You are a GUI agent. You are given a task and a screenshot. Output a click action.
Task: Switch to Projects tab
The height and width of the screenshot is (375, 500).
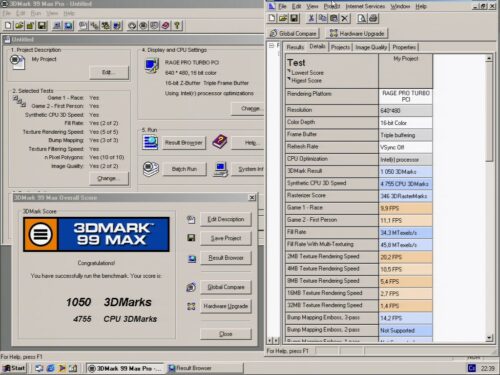coord(340,47)
